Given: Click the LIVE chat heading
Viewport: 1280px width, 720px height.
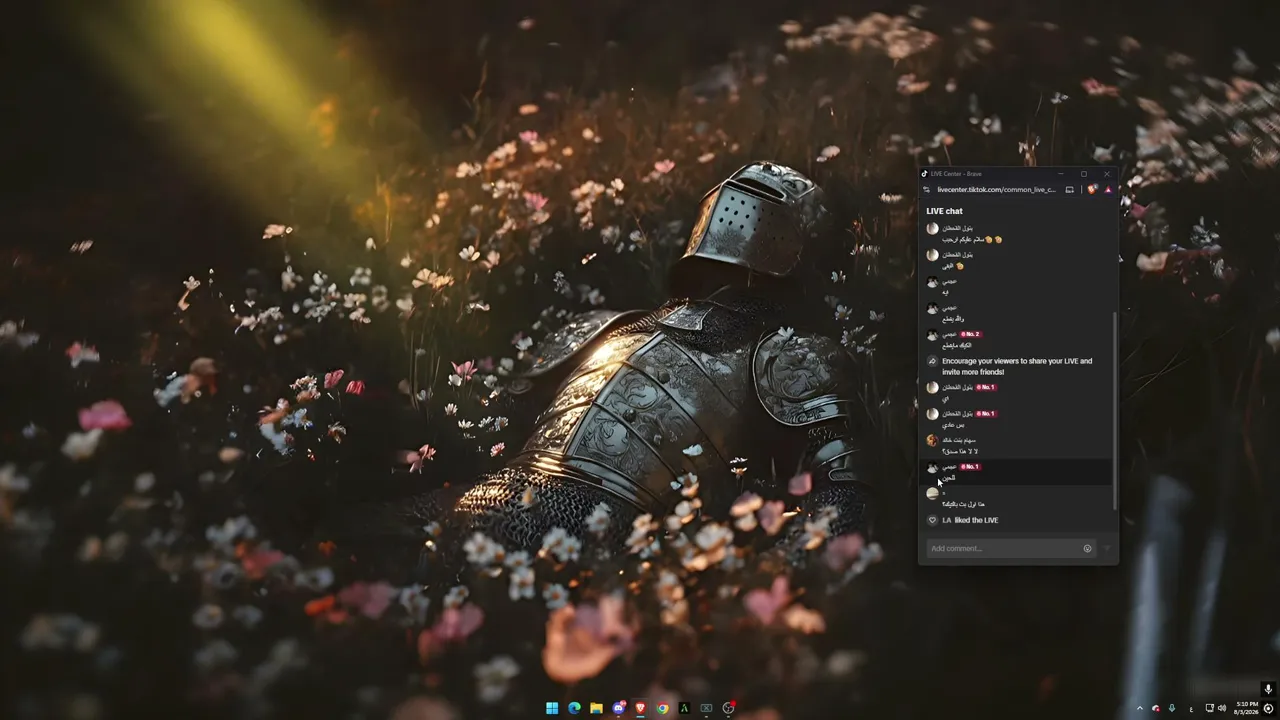Looking at the screenshot, I should (x=944, y=211).
